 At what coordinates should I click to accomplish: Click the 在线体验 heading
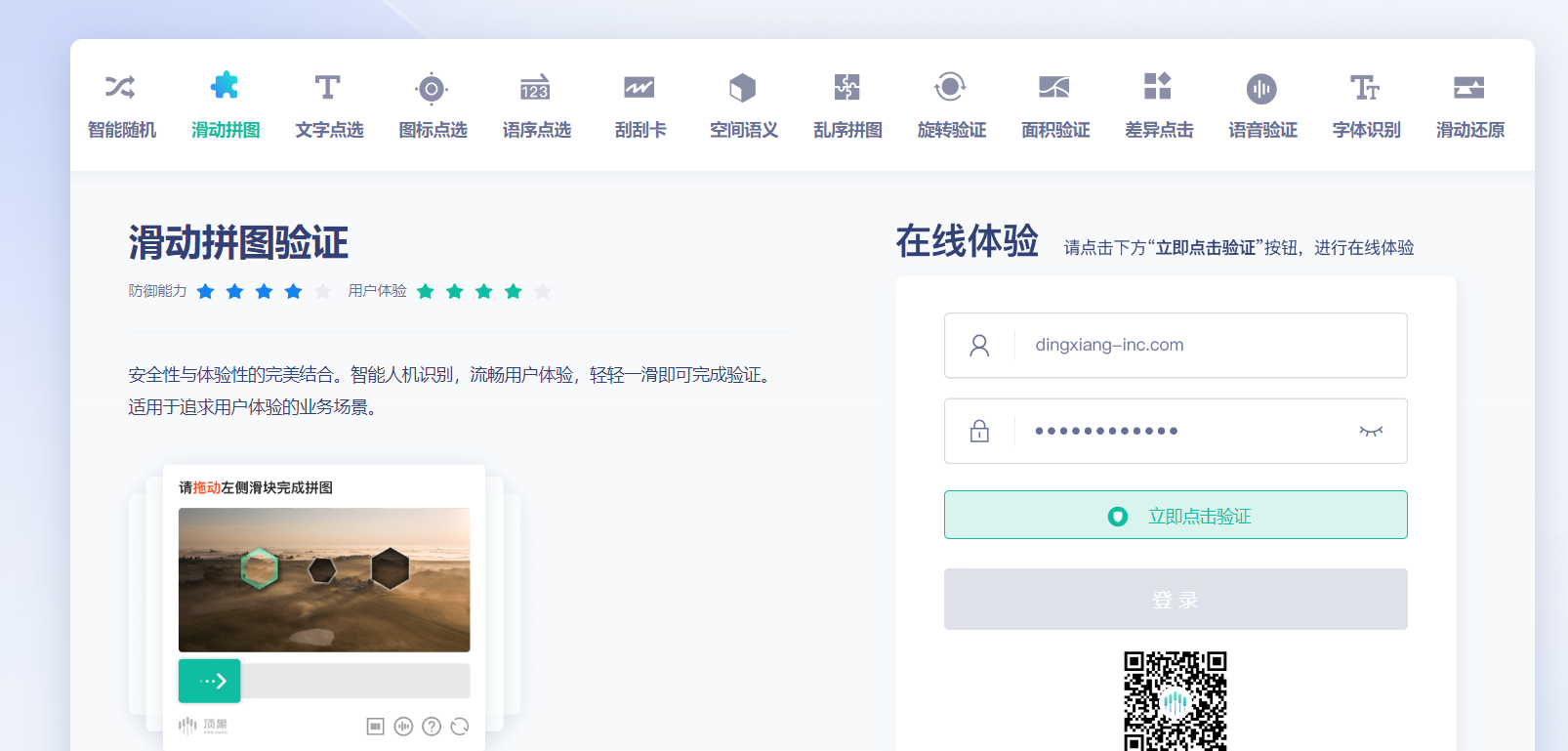point(968,241)
